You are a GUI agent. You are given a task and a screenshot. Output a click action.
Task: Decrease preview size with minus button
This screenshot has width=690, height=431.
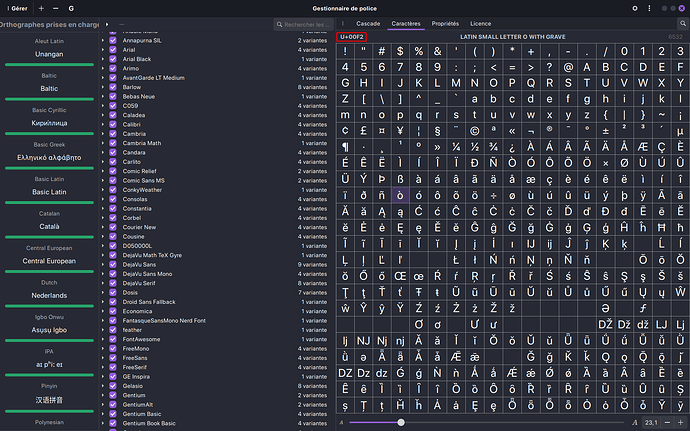coord(667,423)
